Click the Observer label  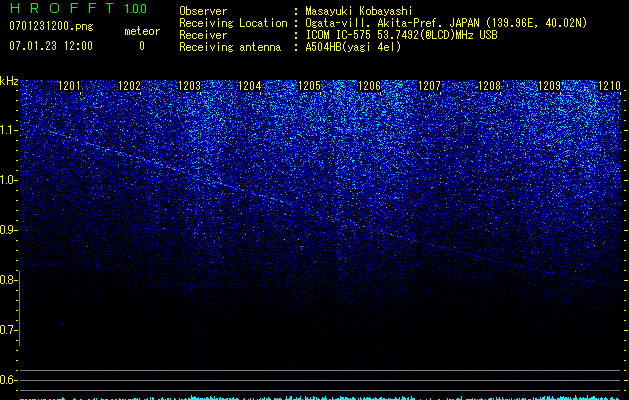click(203, 11)
